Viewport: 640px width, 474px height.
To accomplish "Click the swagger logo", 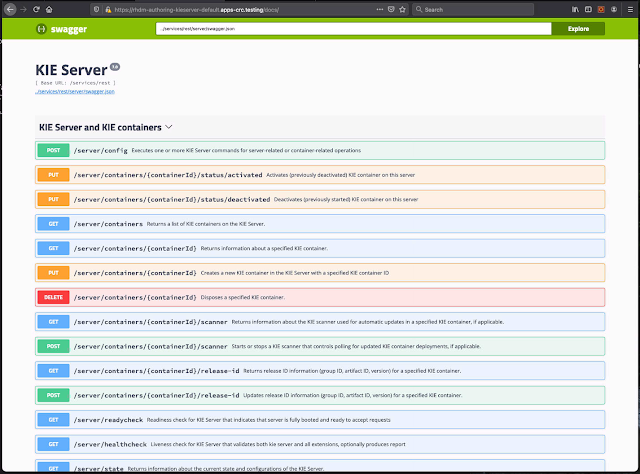I will pyautogui.click(x=62, y=29).
